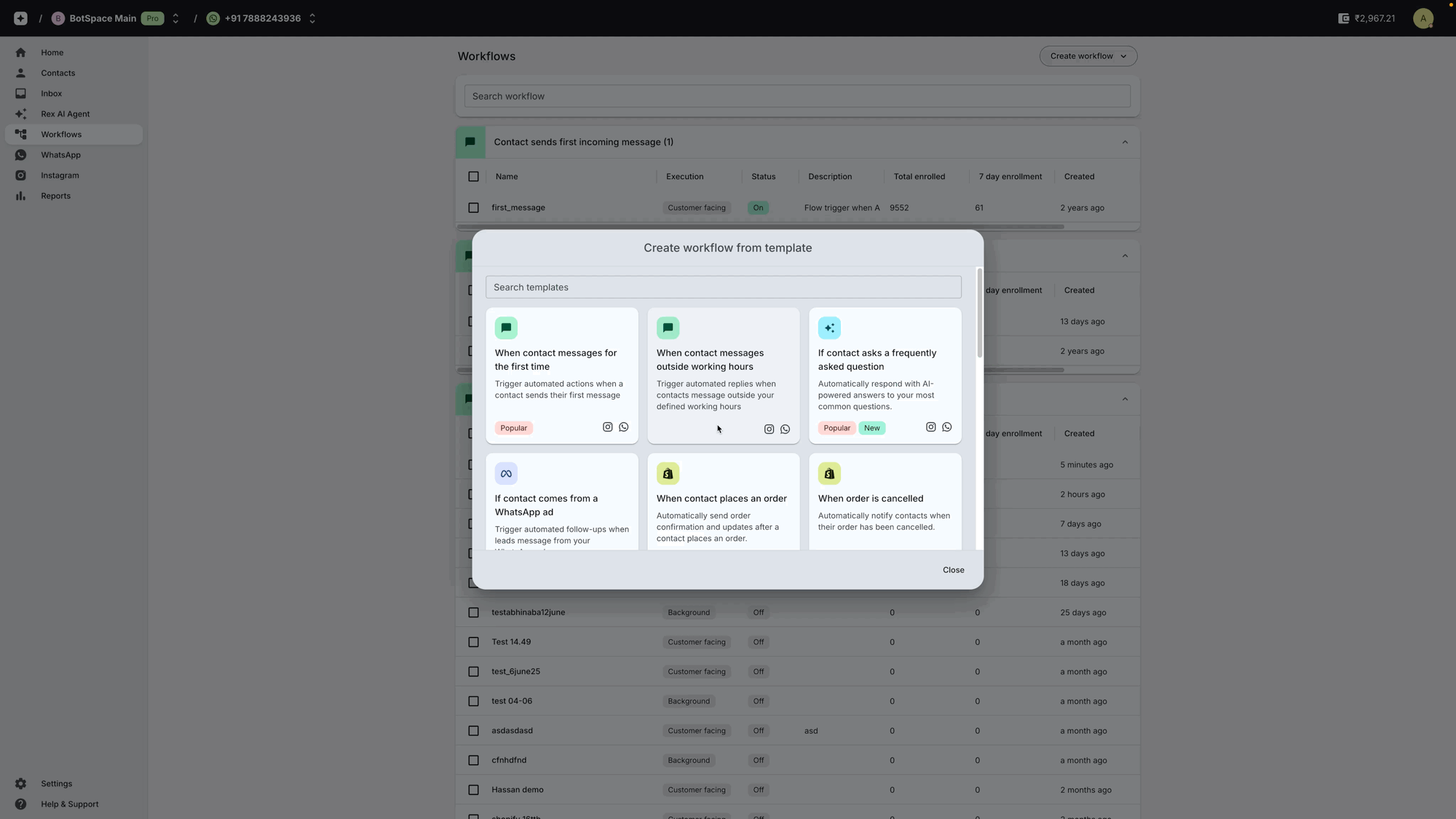Viewport: 1456px width, 819px height.
Task: Click the BotSpace Main workspace avatar
Action: (x=58, y=18)
